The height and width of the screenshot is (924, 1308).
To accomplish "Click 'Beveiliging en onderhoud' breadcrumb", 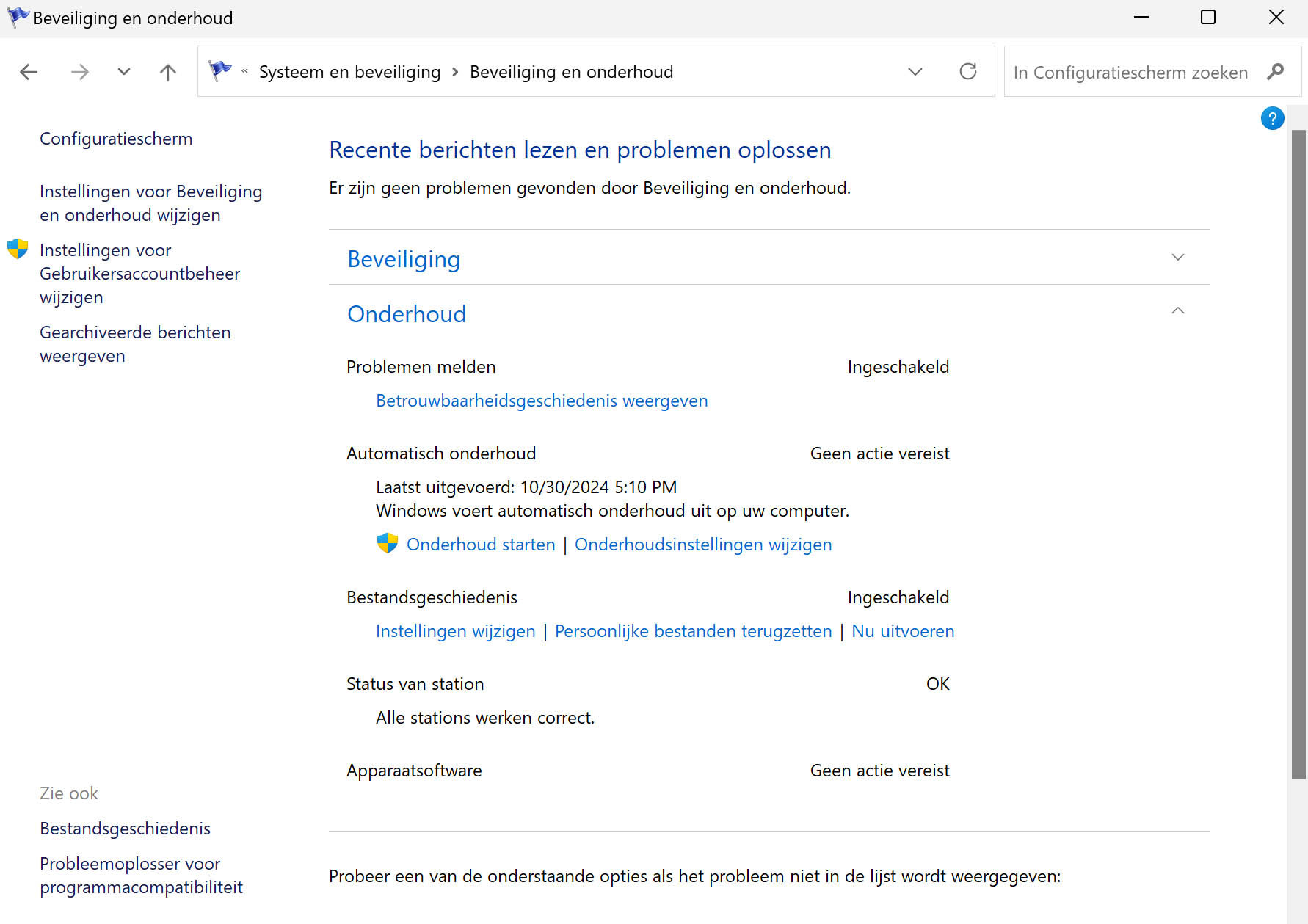I will tap(571, 72).
